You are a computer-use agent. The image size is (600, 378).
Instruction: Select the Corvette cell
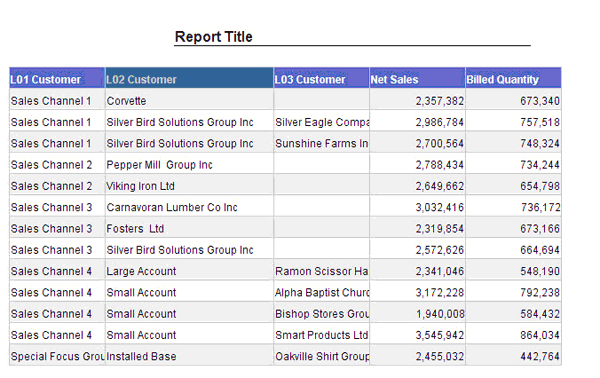click(189, 101)
